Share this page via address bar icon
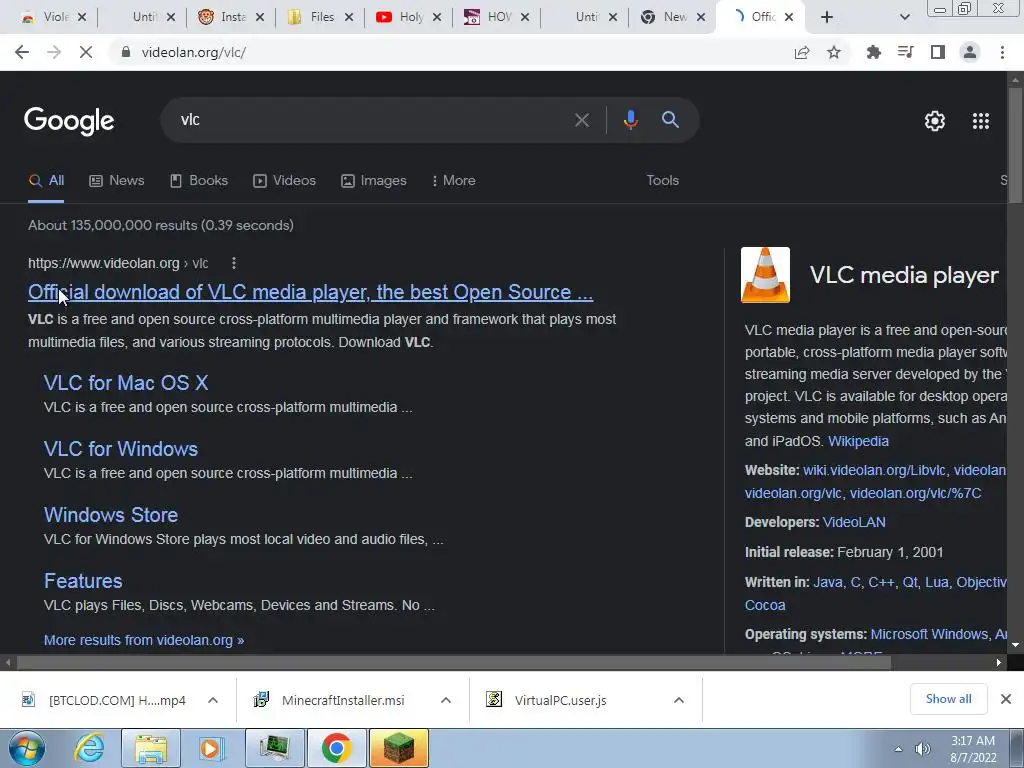This screenshot has width=1024, height=768. [x=802, y=52]
